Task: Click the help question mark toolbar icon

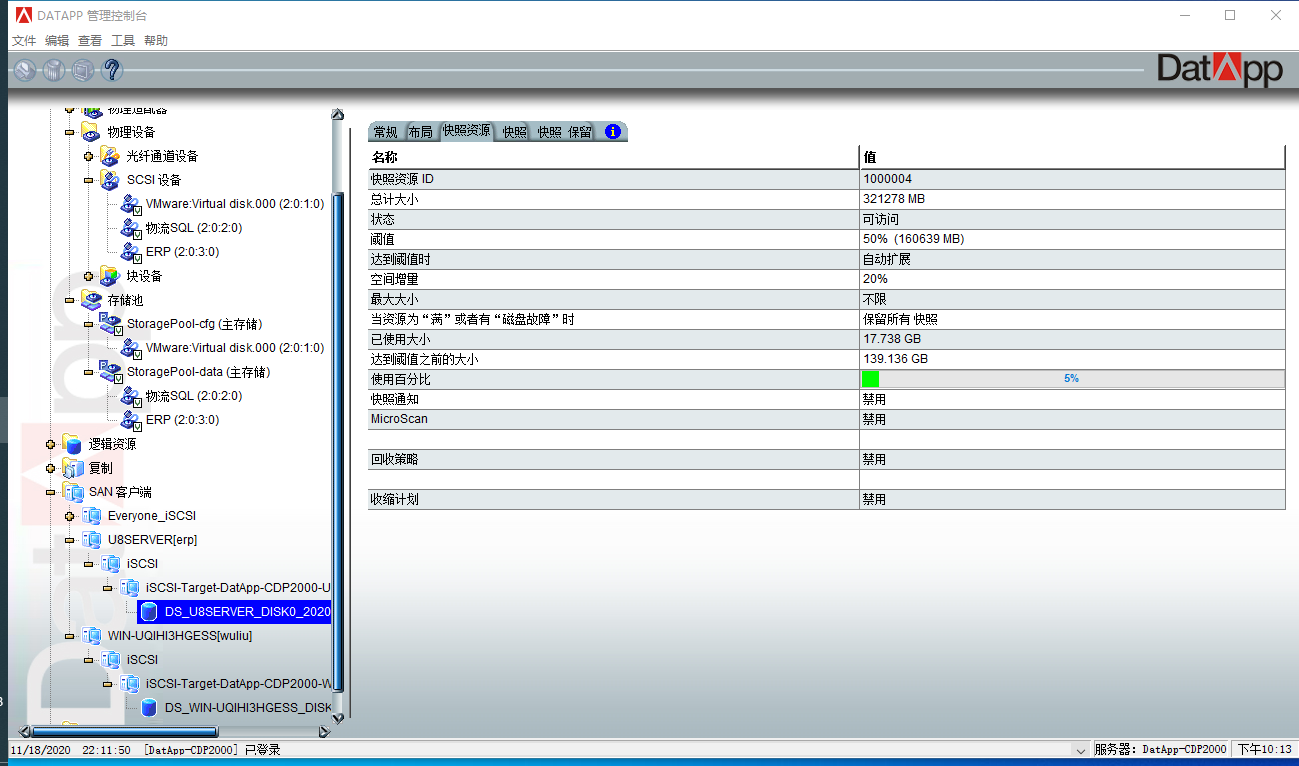Action: [112, 70]
